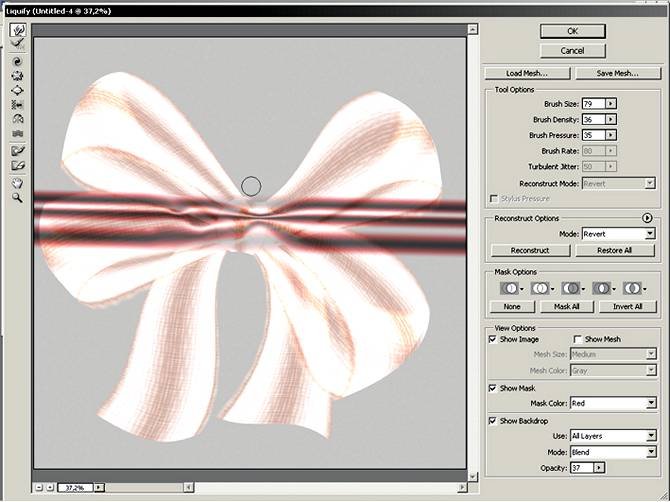Select the Twirl Clockwise tool
The width and height of the screenshot is (670, 502).
click(x=18, y=61)
